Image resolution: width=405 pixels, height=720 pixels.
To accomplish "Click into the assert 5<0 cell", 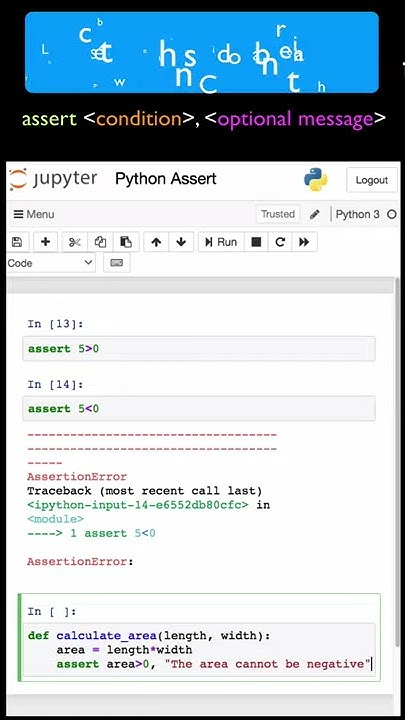I will [x=199, y=409].
